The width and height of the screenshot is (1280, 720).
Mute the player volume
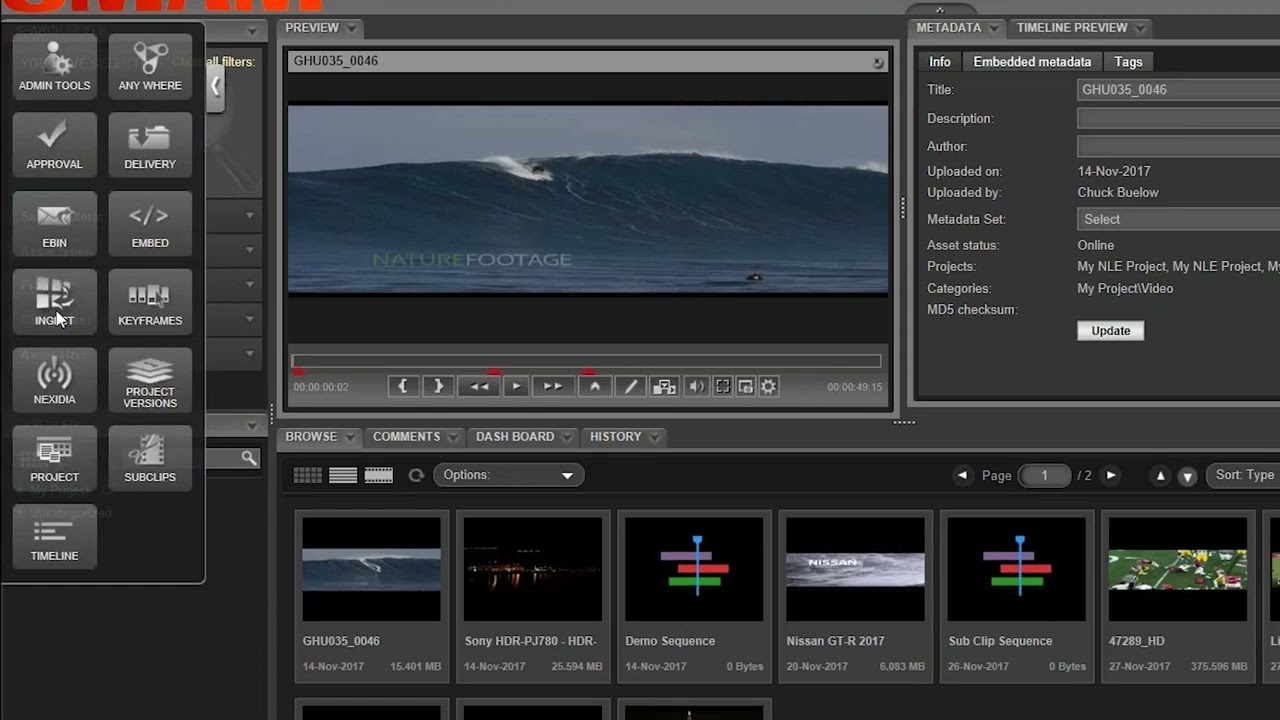pyautogui.click(x=696, y=386)
